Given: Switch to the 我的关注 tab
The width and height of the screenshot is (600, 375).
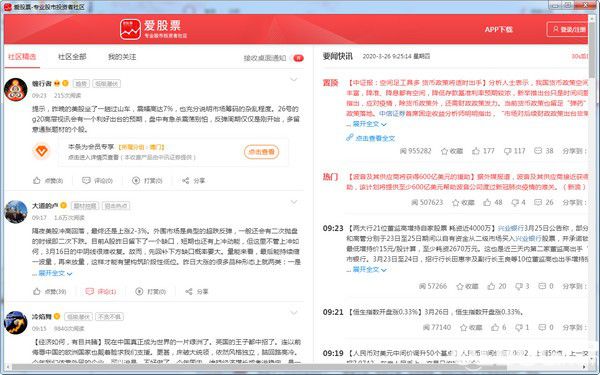Looking at the screenshot, I should point(122,57).
